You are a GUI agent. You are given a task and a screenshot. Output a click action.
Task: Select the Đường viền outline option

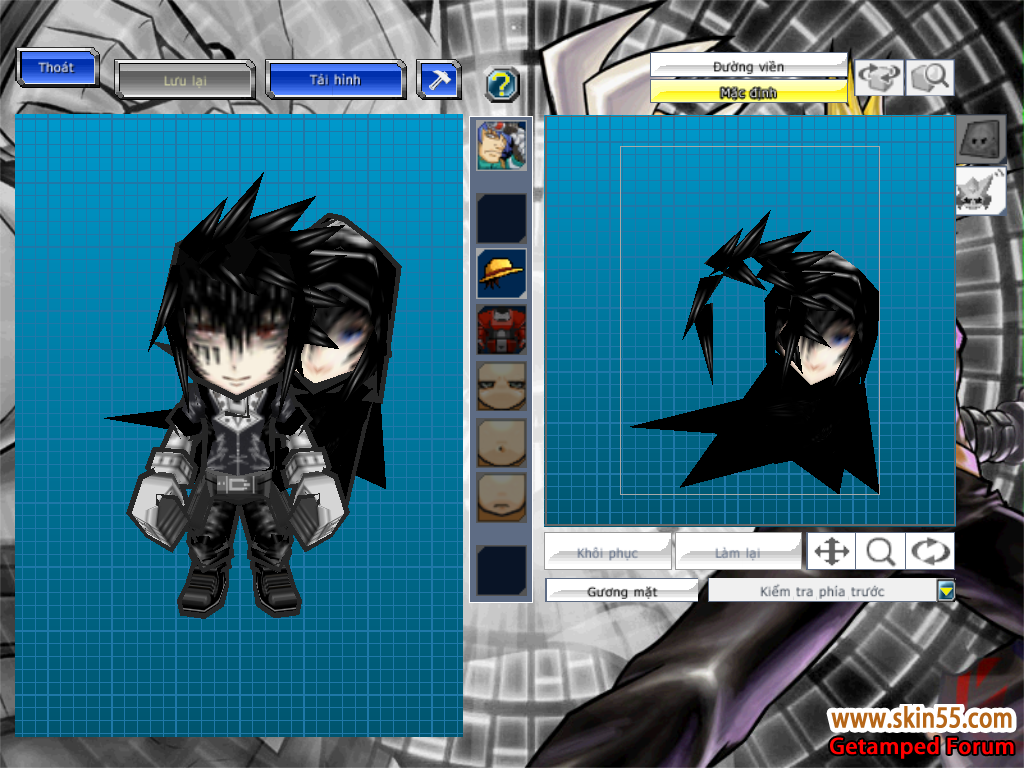tap(748, 66)
